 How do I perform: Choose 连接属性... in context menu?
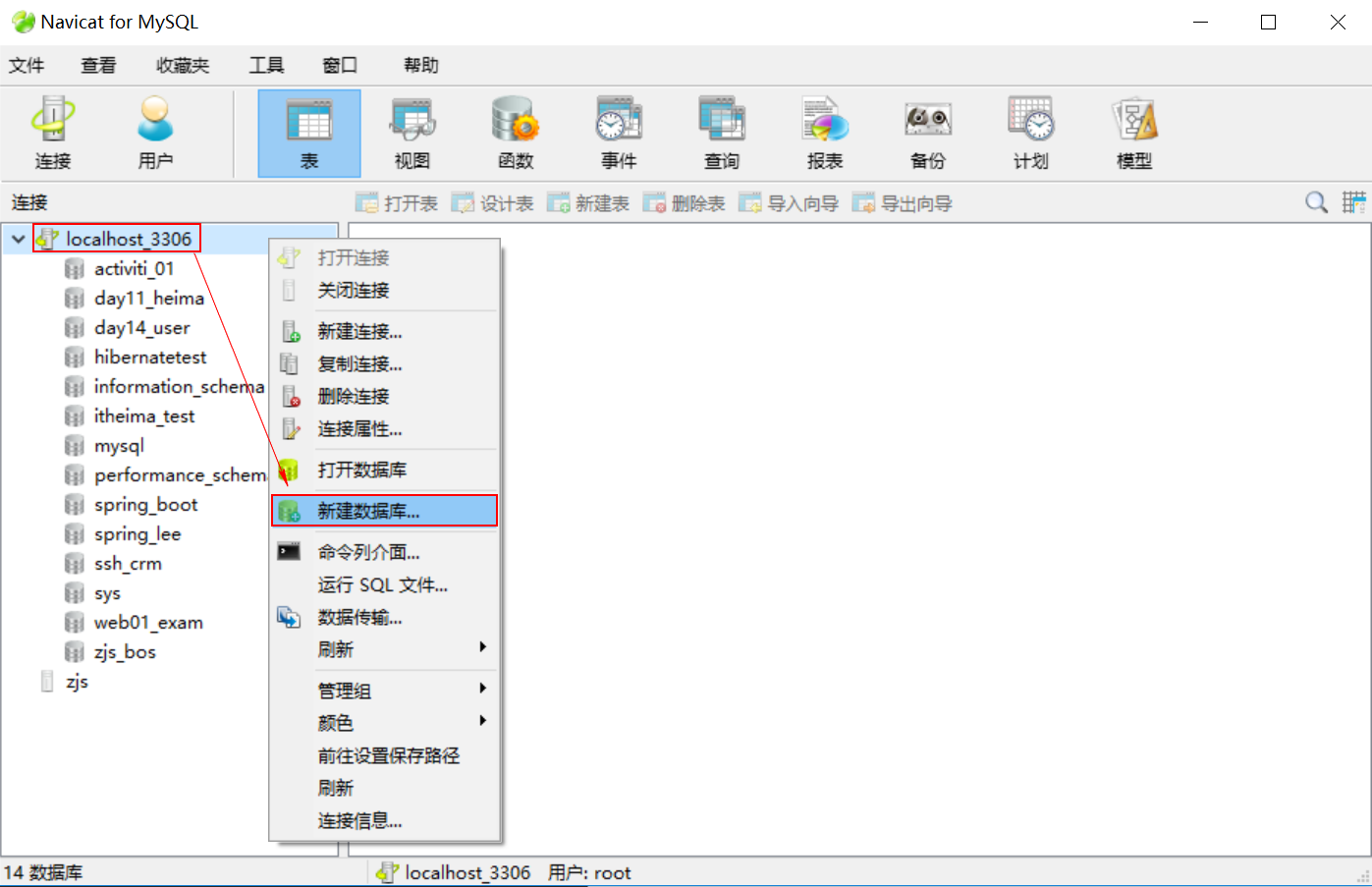click(385, 428)
